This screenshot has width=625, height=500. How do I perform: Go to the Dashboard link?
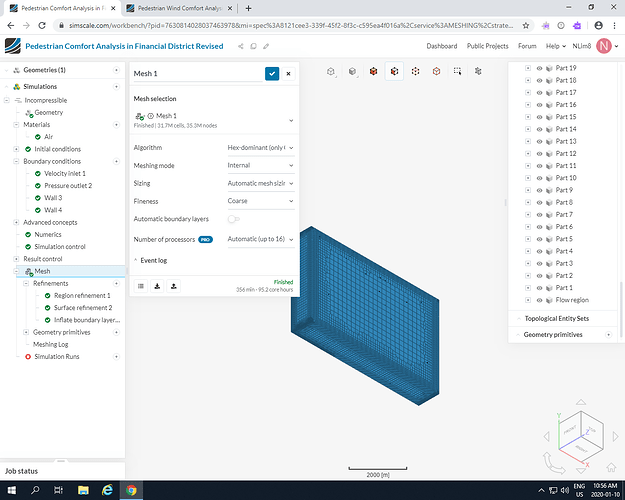[441, 46]
